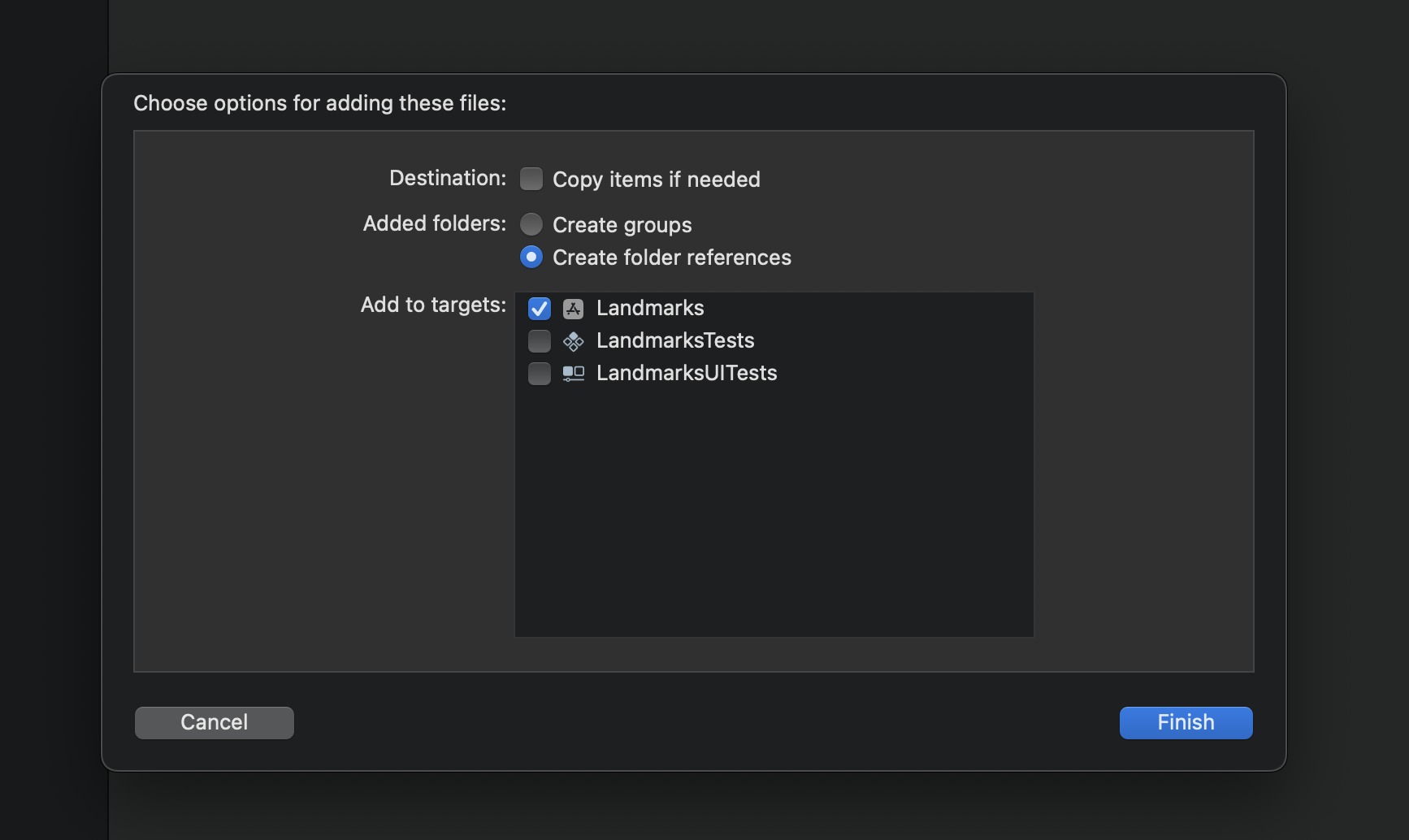Click the LandmarksUITests target name text
The image size is (1409, 840).
tap(687, 374)
